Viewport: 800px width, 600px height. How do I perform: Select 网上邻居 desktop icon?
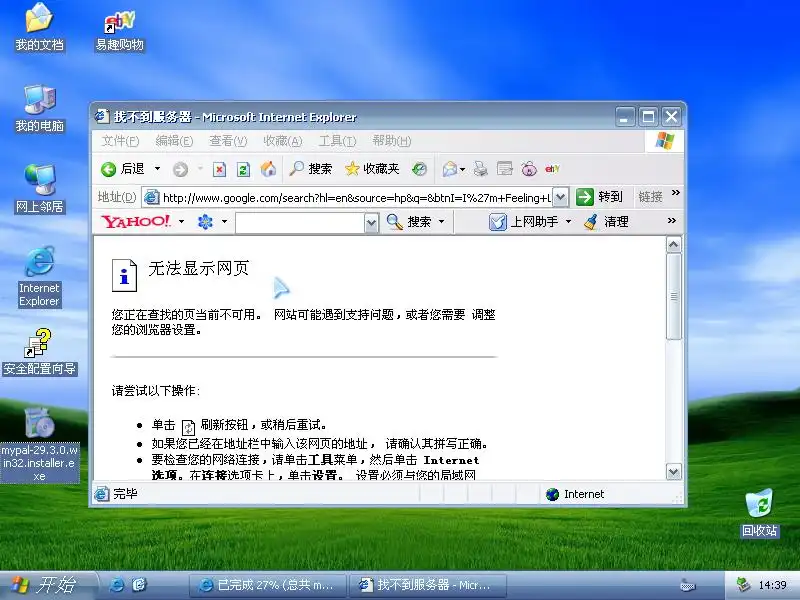(x=40, y=189)
